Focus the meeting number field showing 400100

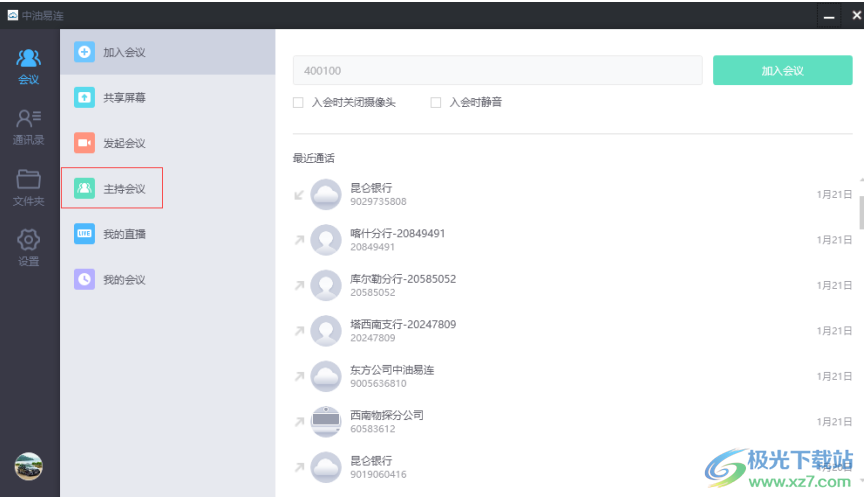(498, 70)
